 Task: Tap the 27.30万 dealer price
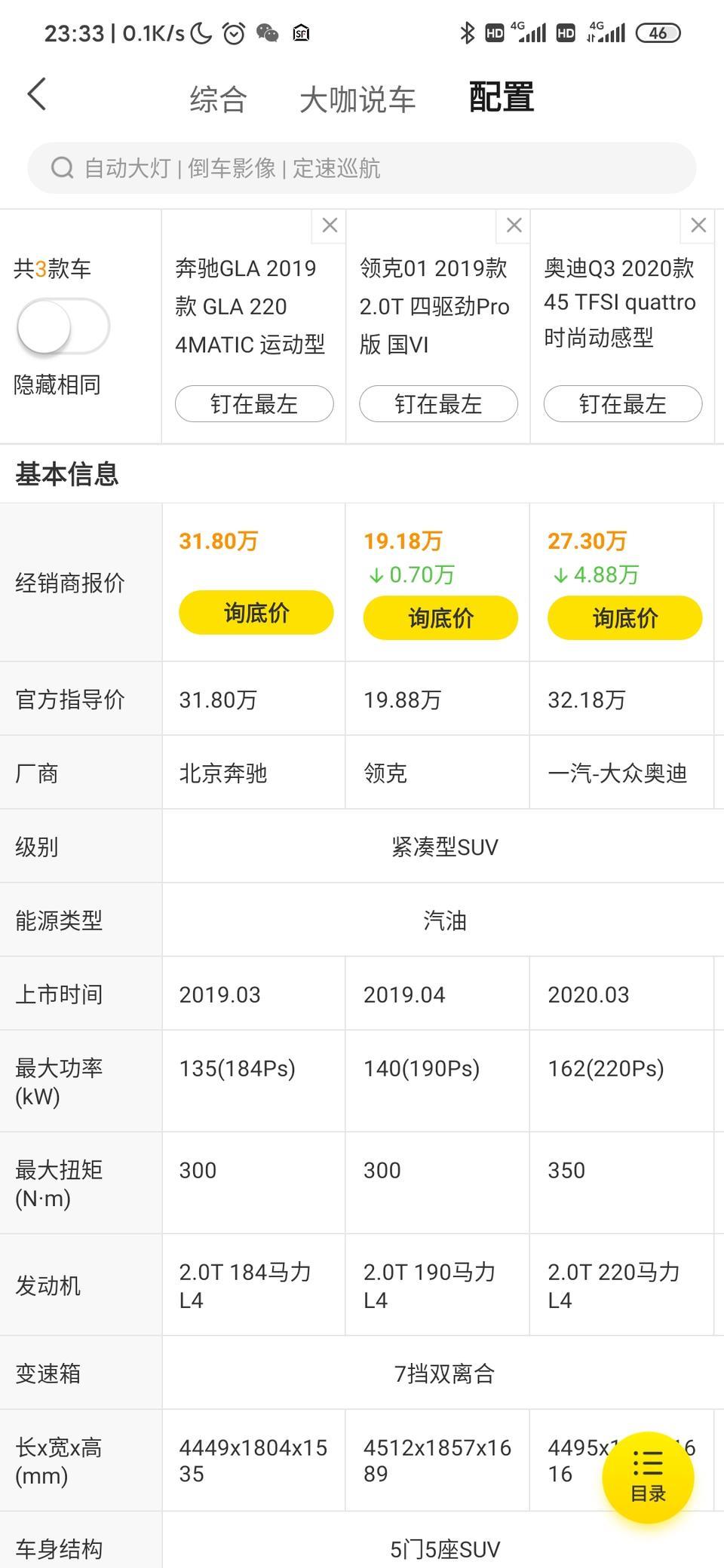587,541
